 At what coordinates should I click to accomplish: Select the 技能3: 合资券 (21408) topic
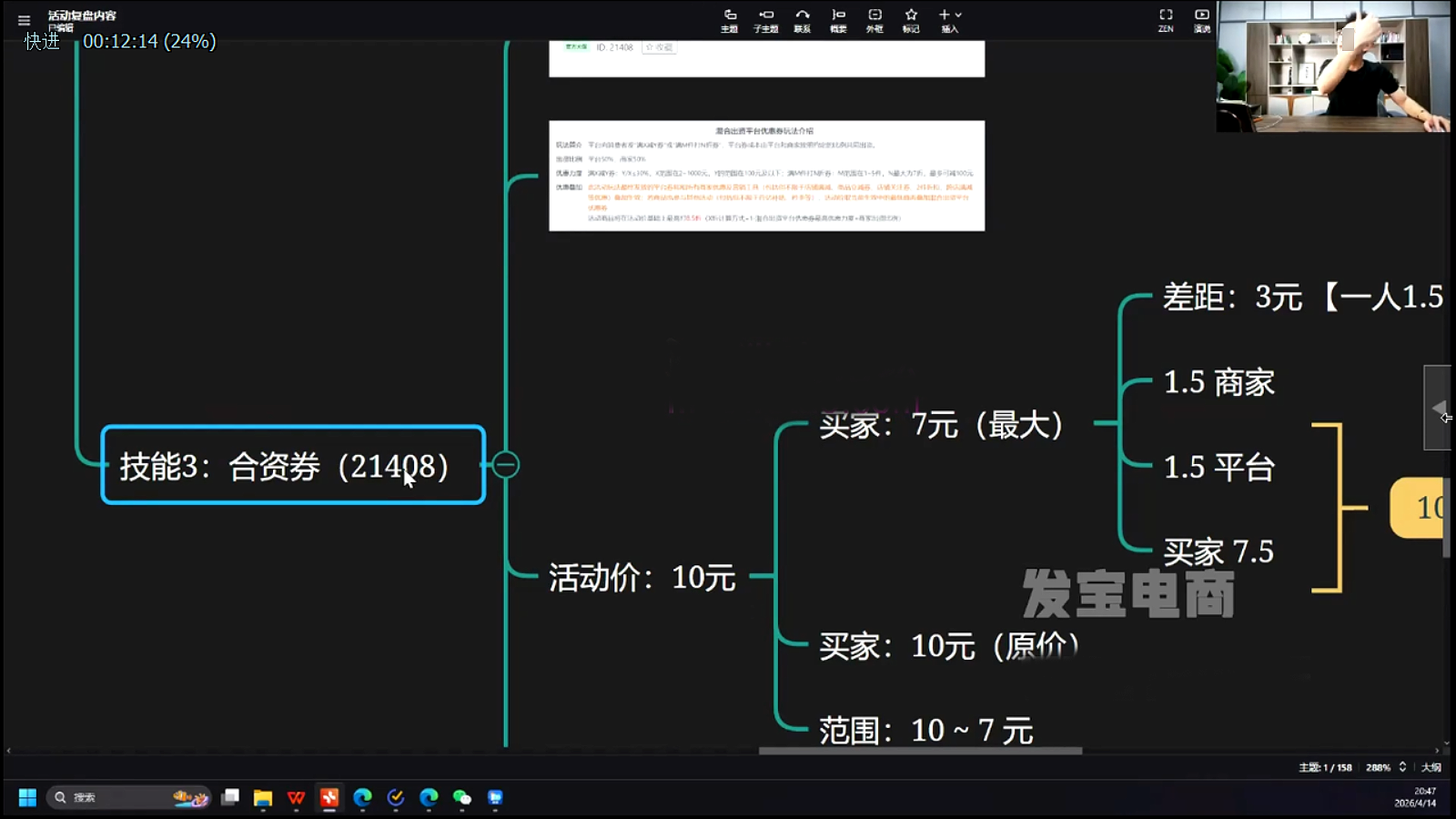click(x=293, y=465)
